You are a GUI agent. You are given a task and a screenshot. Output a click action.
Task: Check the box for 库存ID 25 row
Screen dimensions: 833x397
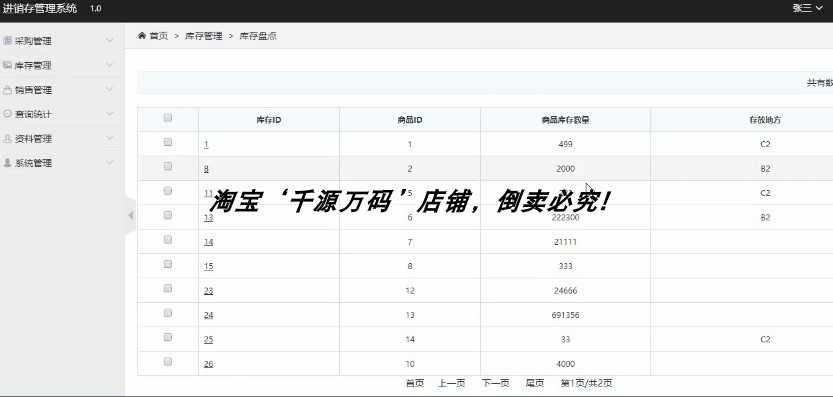pyautogui.click(x=168, y=337)
